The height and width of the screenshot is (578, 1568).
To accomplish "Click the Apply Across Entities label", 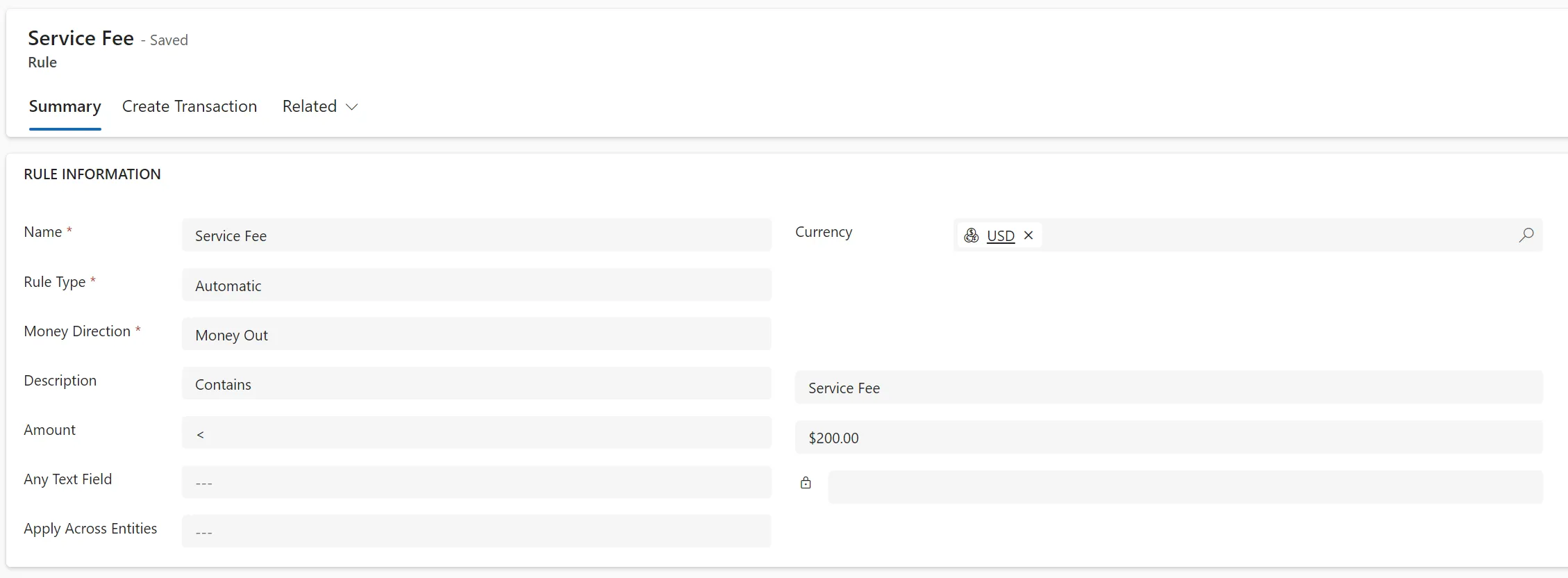I will coord(90,529).
